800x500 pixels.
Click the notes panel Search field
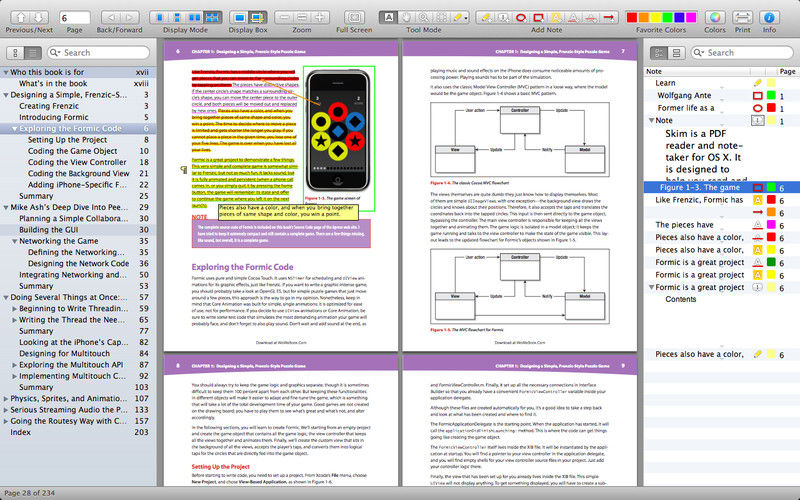pos(742,53)
